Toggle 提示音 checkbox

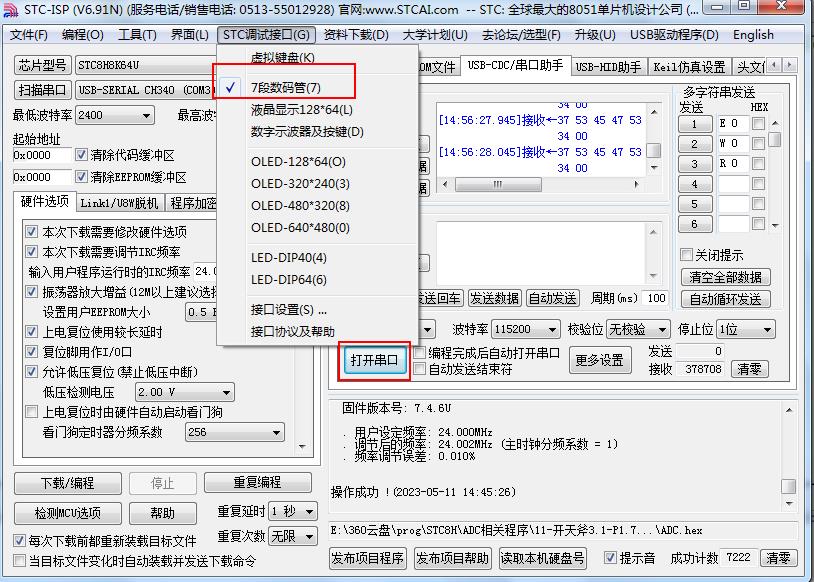611,558
